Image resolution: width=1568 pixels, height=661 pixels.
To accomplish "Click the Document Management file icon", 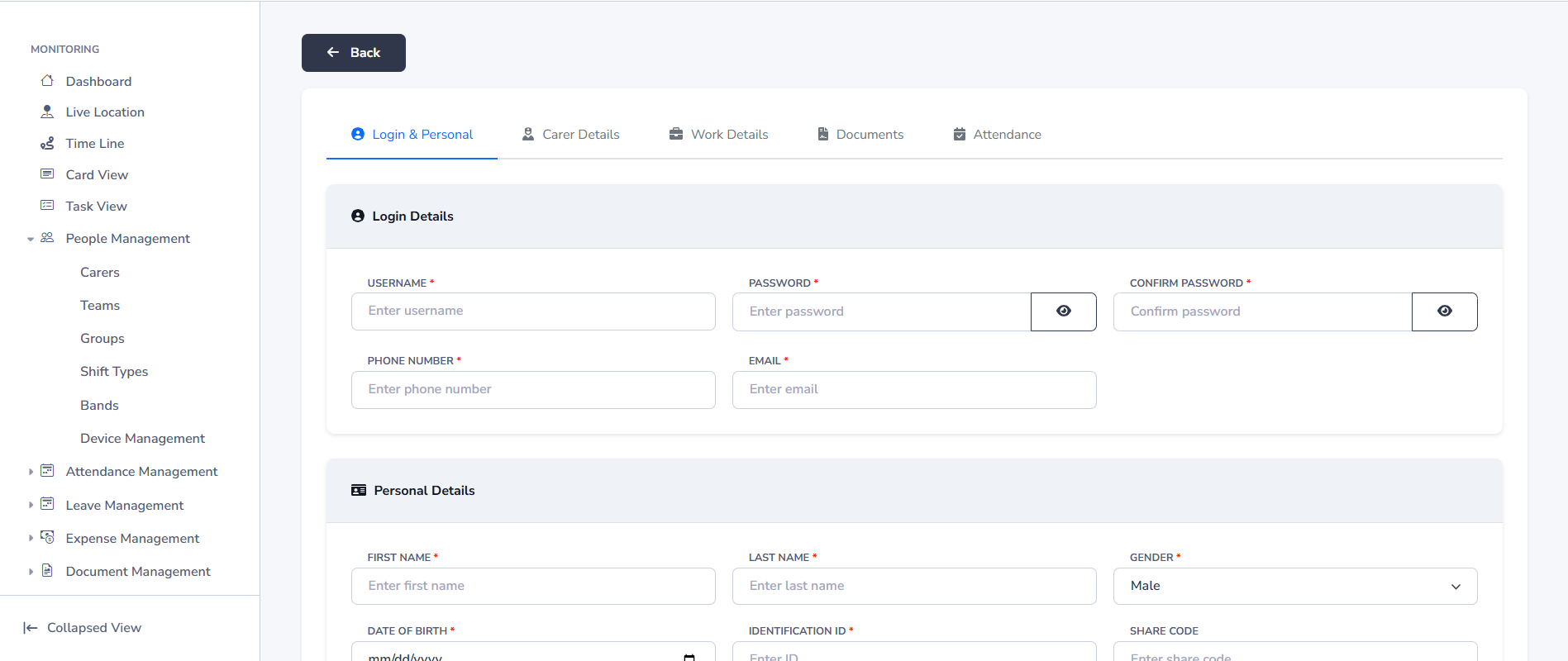I will pos(47,571).
